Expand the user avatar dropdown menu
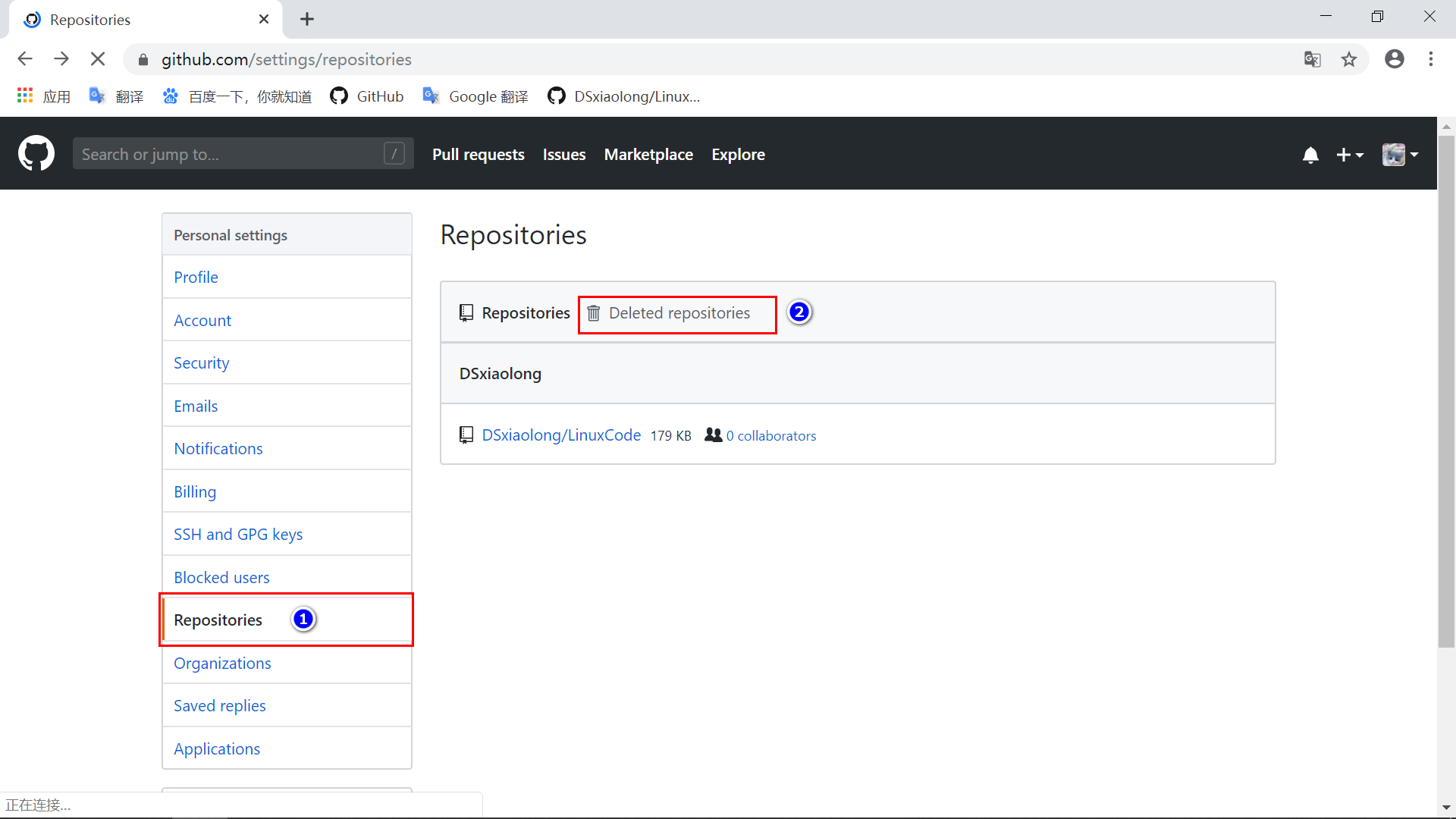 coord(1400,155)
